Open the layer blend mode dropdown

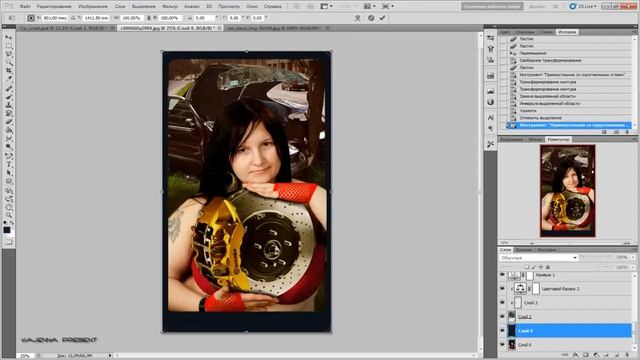tap(539, 258)
